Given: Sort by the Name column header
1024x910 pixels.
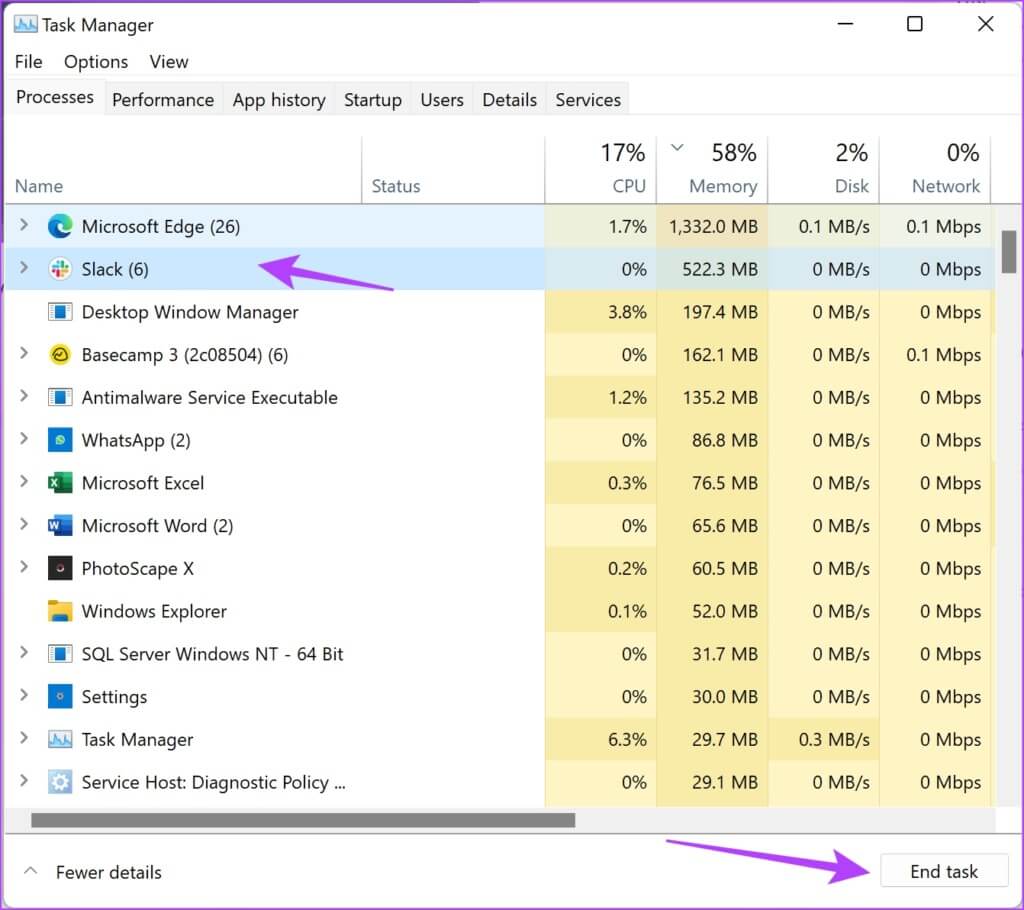Looking at the screenshot, I should pyautogui.click(x=183, y=170).
